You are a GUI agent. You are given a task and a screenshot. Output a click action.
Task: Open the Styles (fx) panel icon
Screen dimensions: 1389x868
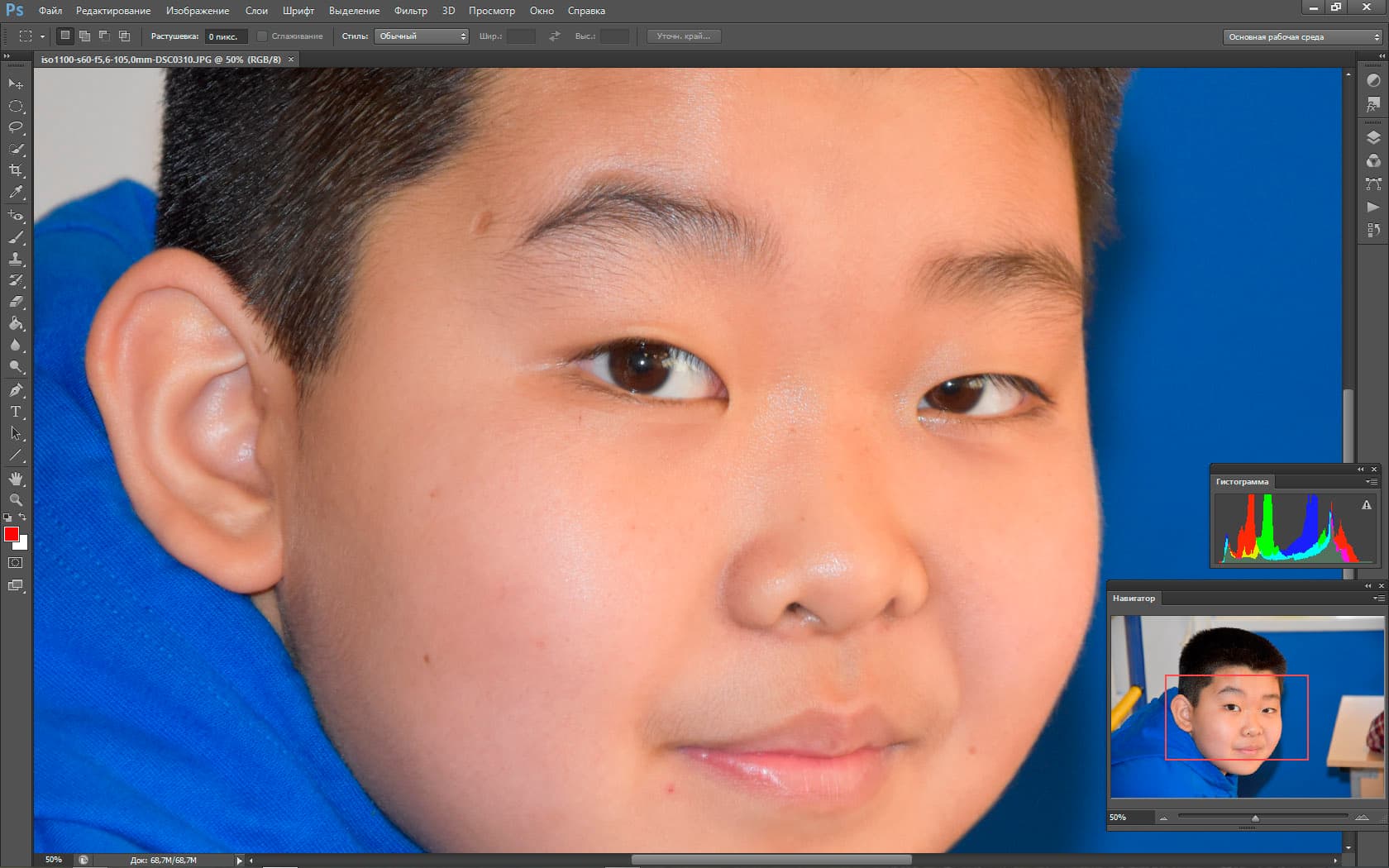click(x=1373, y=104)
